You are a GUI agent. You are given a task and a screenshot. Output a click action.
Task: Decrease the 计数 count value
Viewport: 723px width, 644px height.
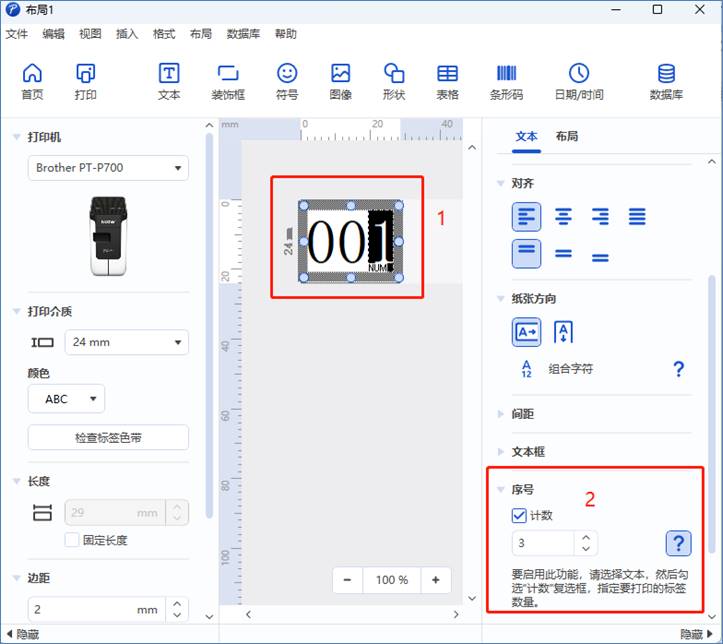(586, 549)
